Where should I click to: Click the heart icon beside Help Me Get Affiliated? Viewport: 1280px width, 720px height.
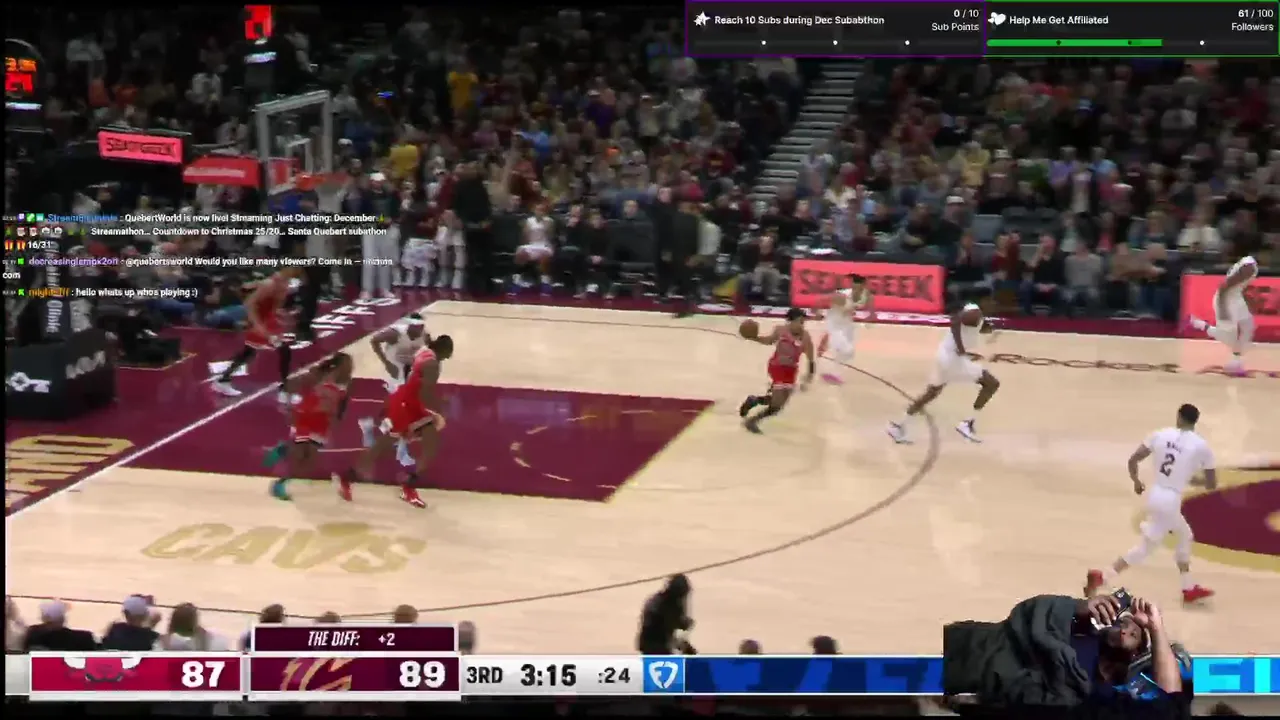click(997, 19)
